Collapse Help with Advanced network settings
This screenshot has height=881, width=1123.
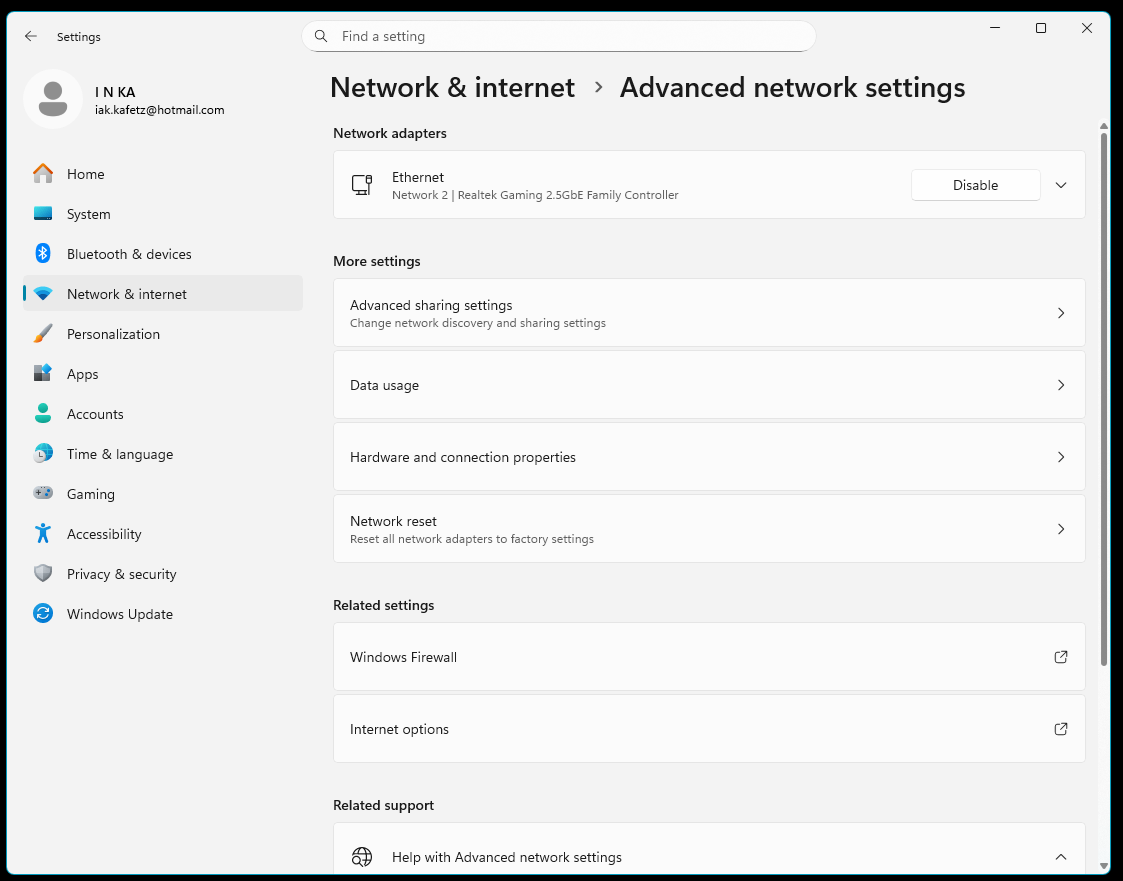(1061, 857)
